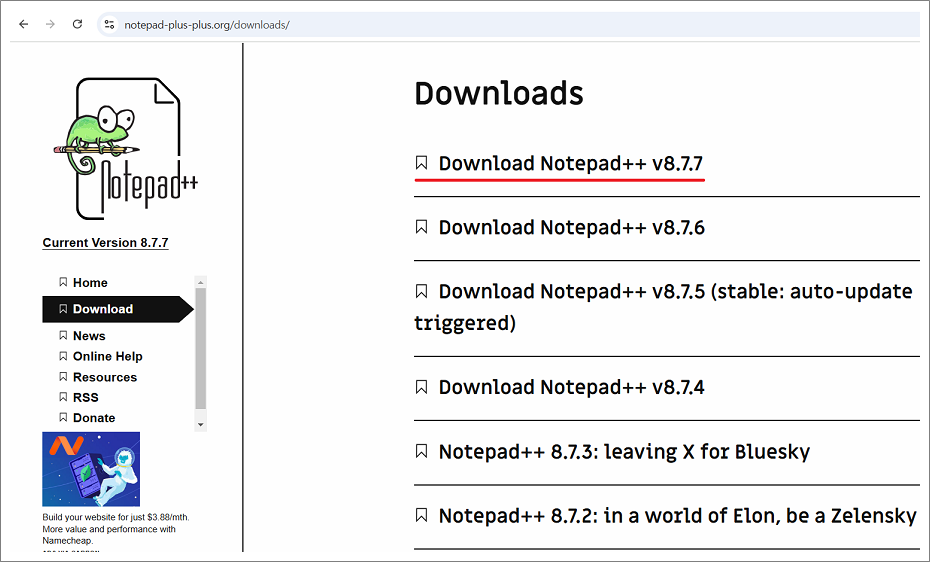Click bookmark icon beside 8.7.2 post
The width and height of the screenshot is (930, 562).
[421, 515]
